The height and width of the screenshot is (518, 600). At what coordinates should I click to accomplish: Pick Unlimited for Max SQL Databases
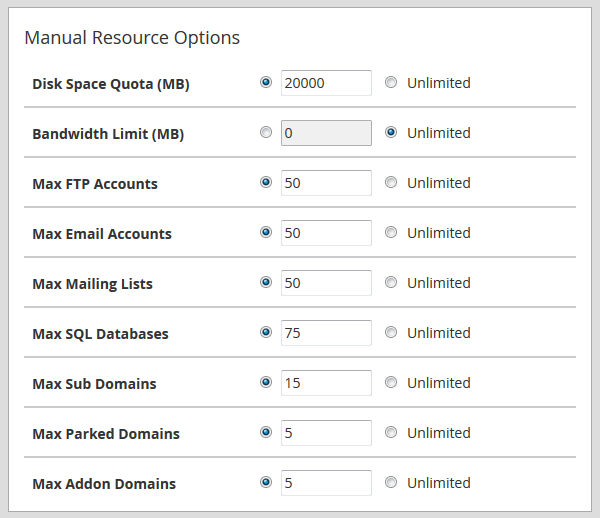tap(391, 332)
